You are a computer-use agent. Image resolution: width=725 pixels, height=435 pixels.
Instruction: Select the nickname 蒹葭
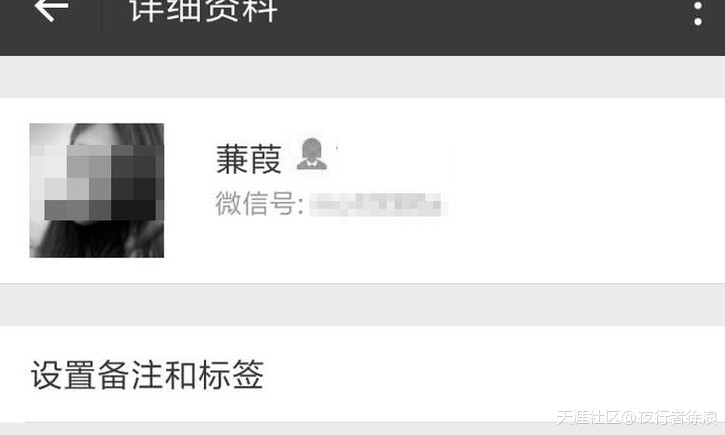pyautogui.click(x=249, y=159)
